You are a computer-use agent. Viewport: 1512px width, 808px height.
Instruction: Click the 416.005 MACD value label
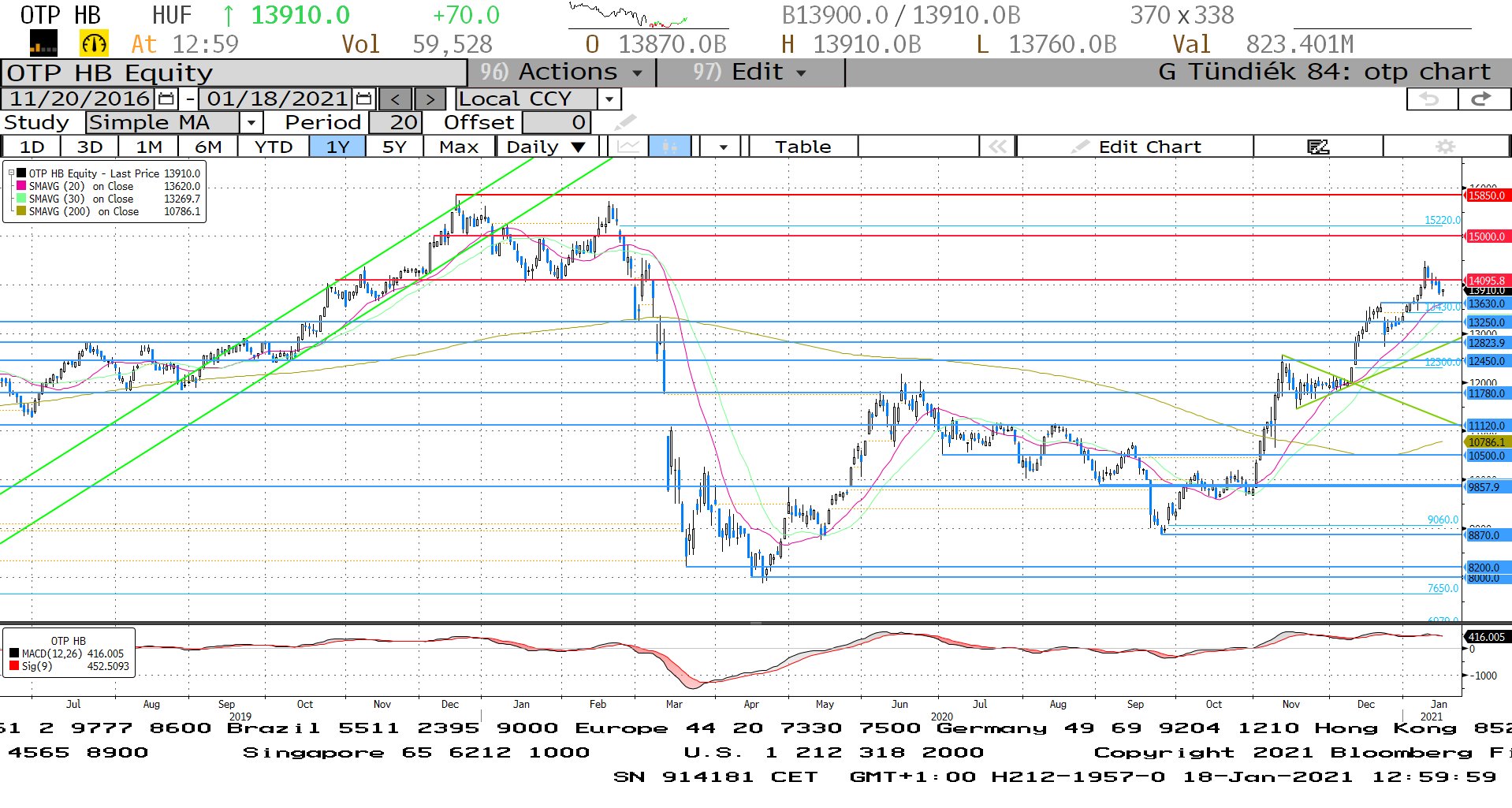click(x=1487, y=637)
